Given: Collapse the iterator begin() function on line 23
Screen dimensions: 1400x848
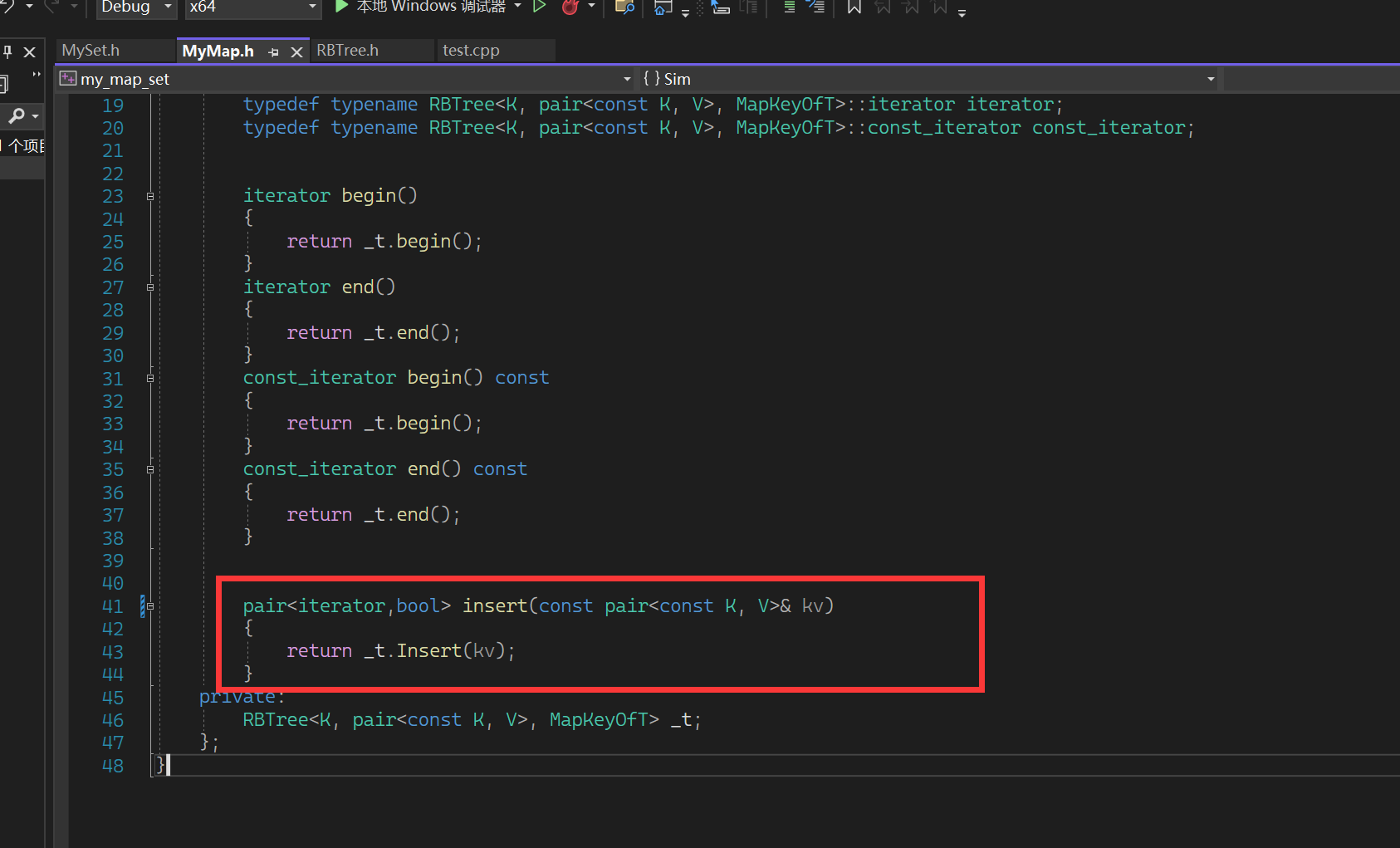Looking at the screenshot, I should [x=150, y=197].
